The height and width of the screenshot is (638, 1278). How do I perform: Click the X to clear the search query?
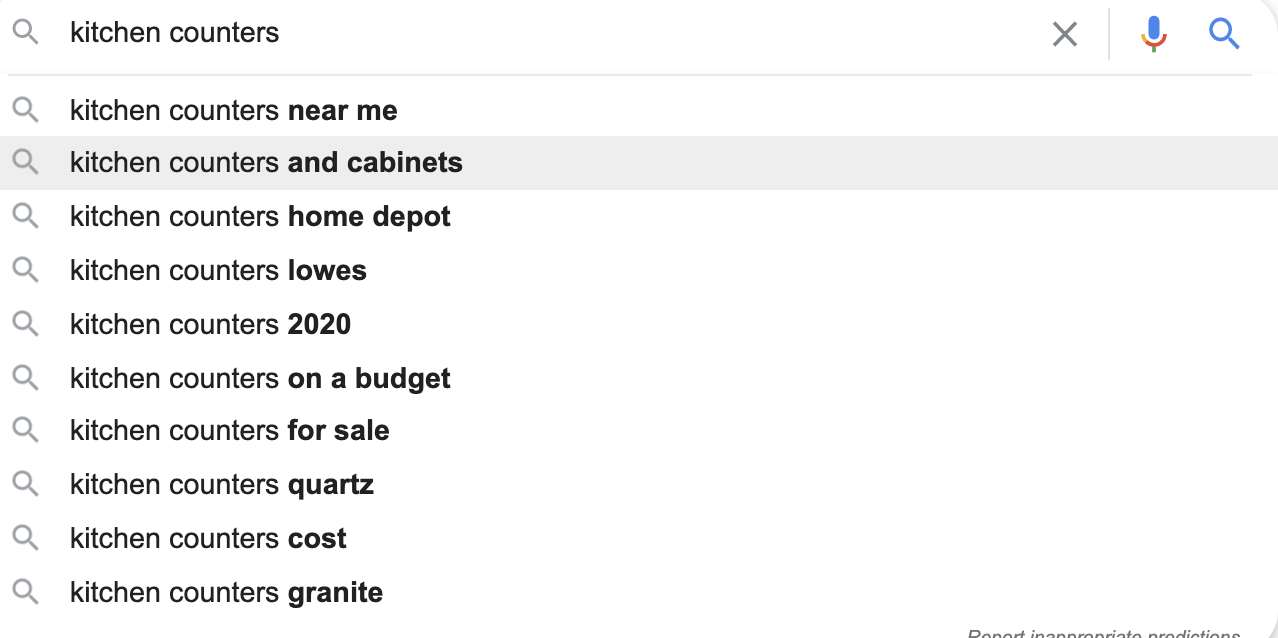point(1064,33)
